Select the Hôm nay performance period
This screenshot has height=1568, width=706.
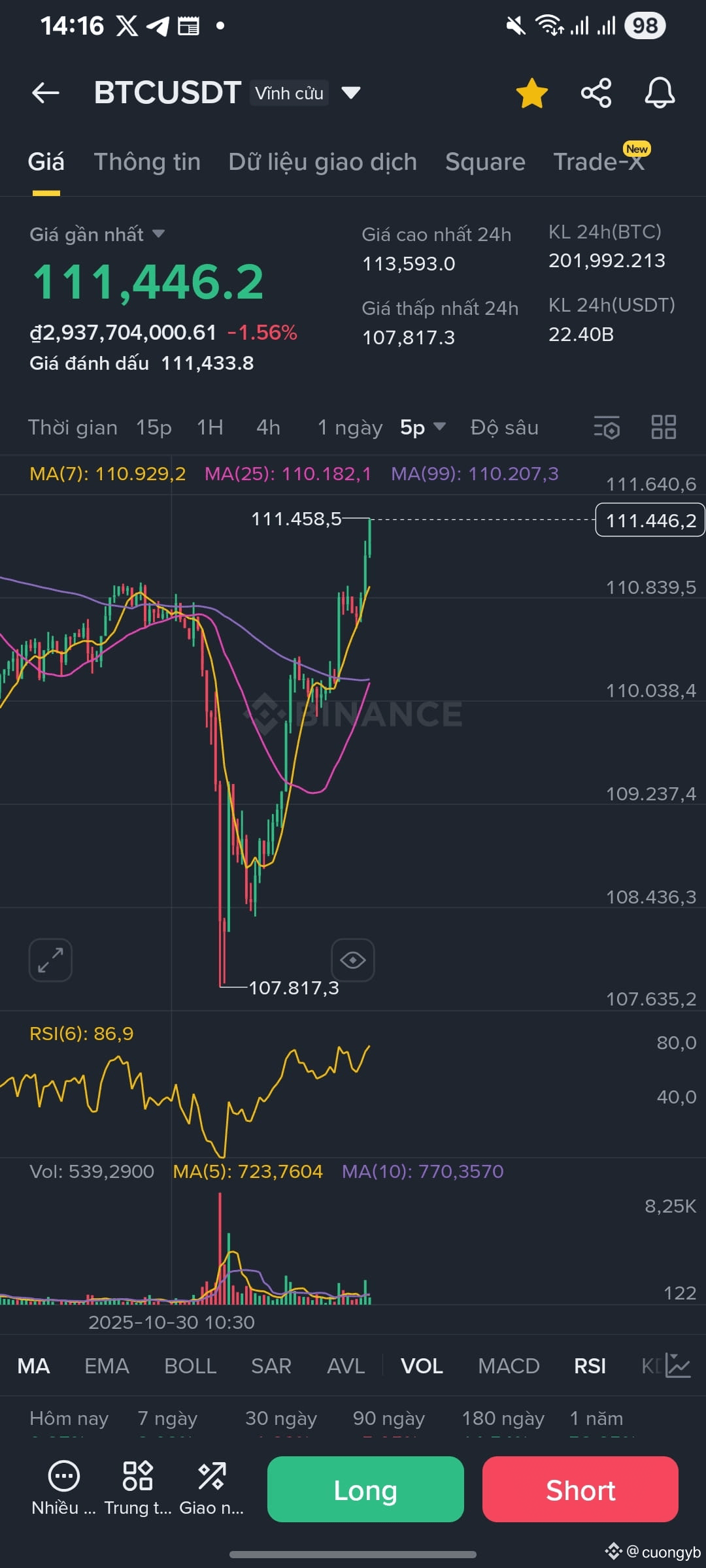point(69,1418)
